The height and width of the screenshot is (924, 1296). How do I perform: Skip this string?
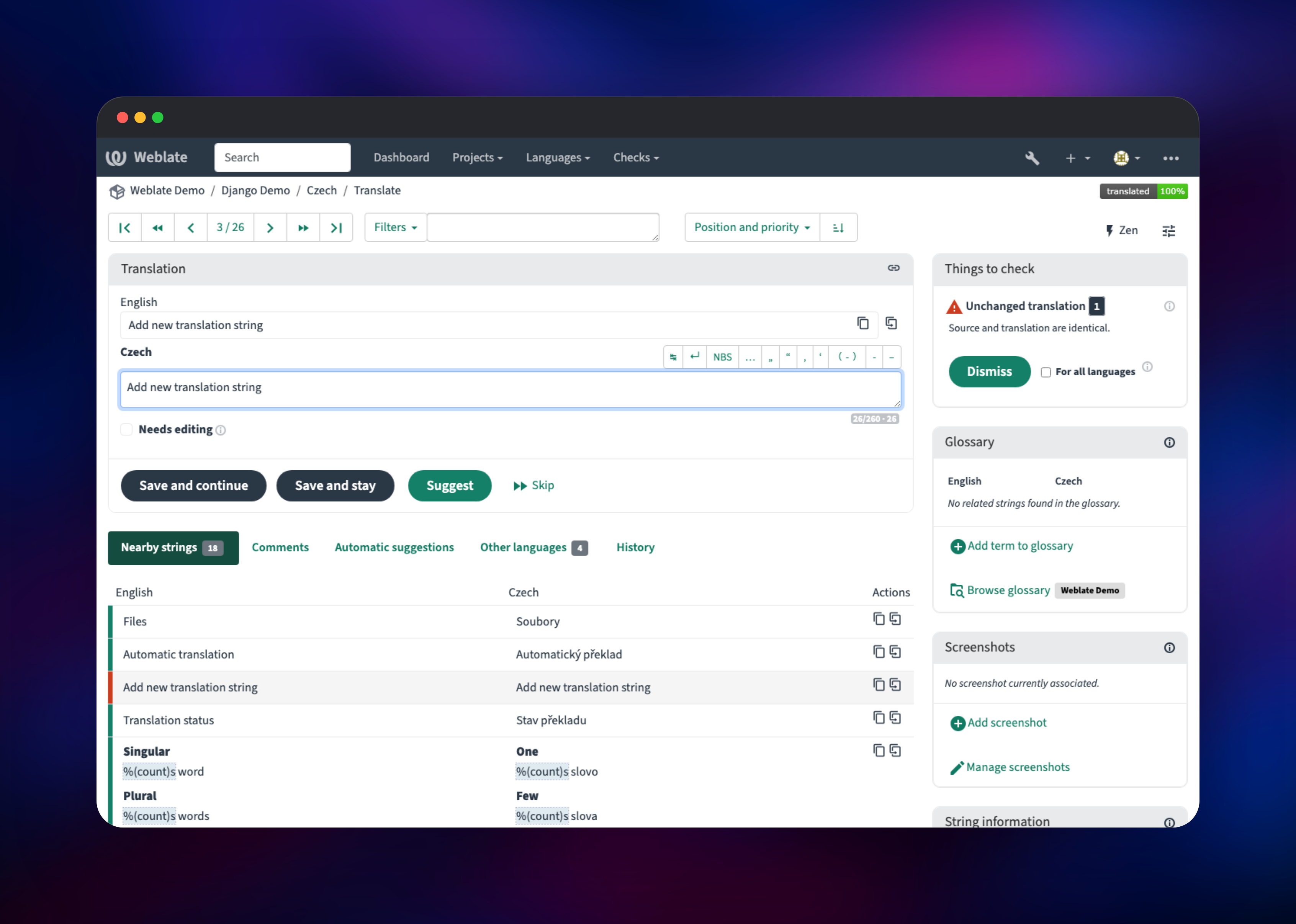coord(533,485)
